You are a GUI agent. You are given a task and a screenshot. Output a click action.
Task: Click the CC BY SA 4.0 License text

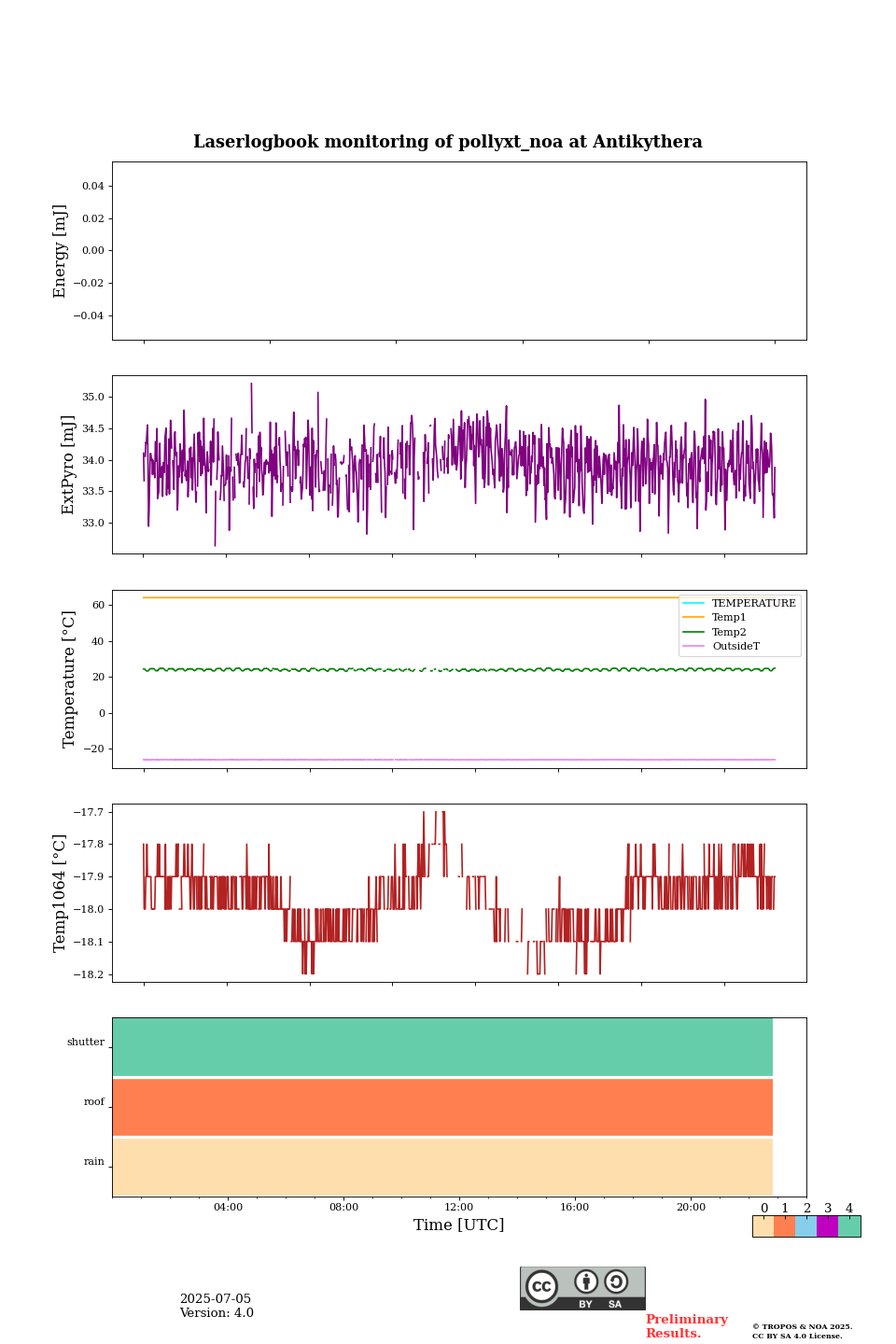(797, 1336)
